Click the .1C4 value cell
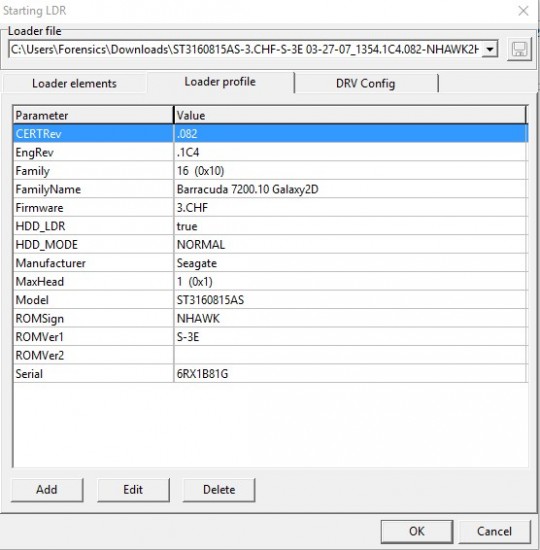This screenshot has width=540, height=550. click(x=351, y=152)
